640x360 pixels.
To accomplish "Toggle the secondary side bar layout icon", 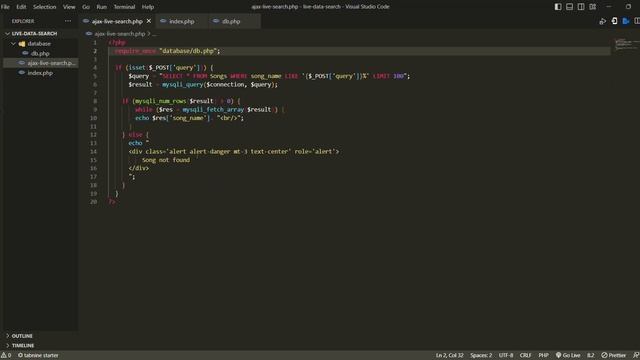I will pos(581,7).
